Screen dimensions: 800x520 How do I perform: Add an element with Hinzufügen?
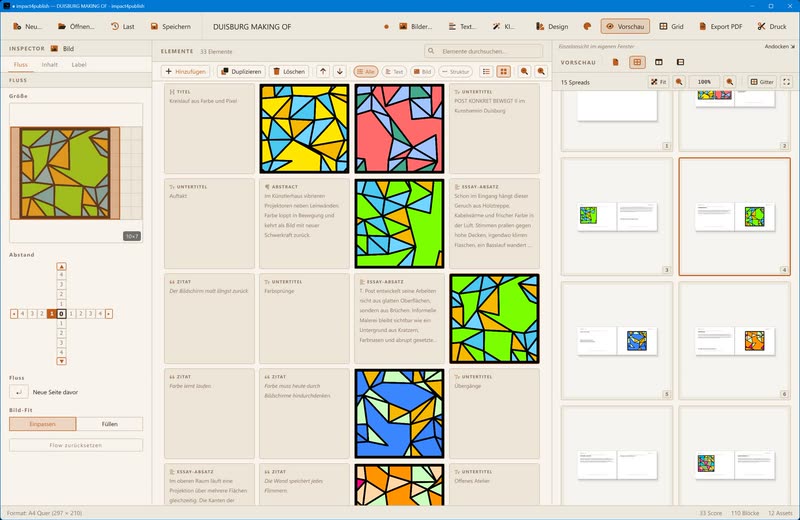pyautogui.click(x=186, y=71)
